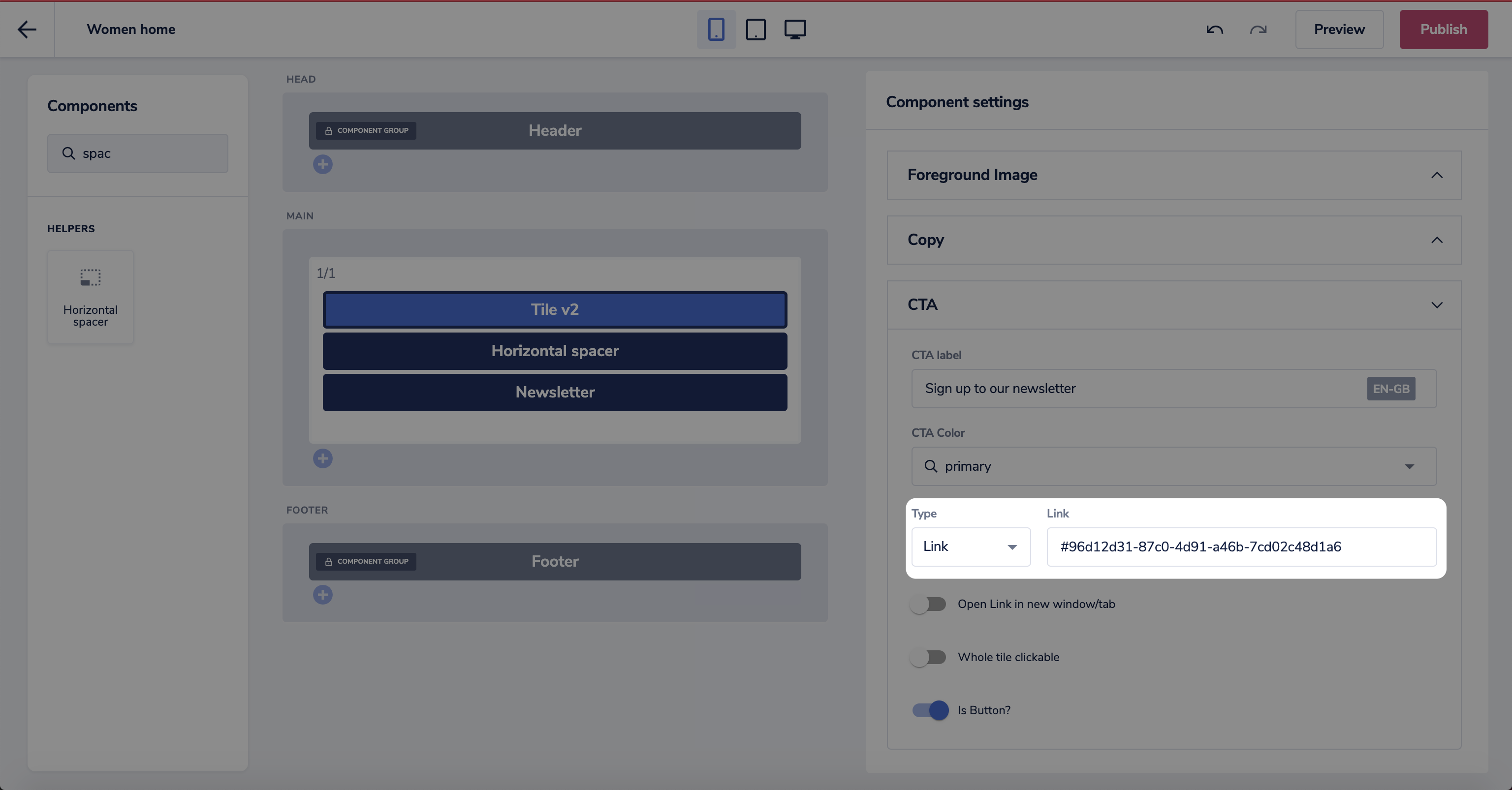
Task: Click the back arrow icon
Action: (x=27, y=30)
